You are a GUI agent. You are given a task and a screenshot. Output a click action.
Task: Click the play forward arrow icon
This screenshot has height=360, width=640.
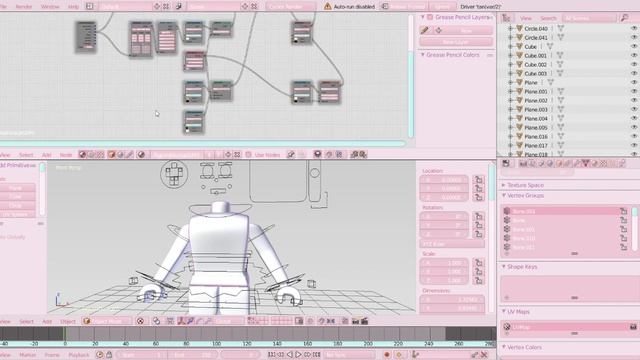coord(298,355)
